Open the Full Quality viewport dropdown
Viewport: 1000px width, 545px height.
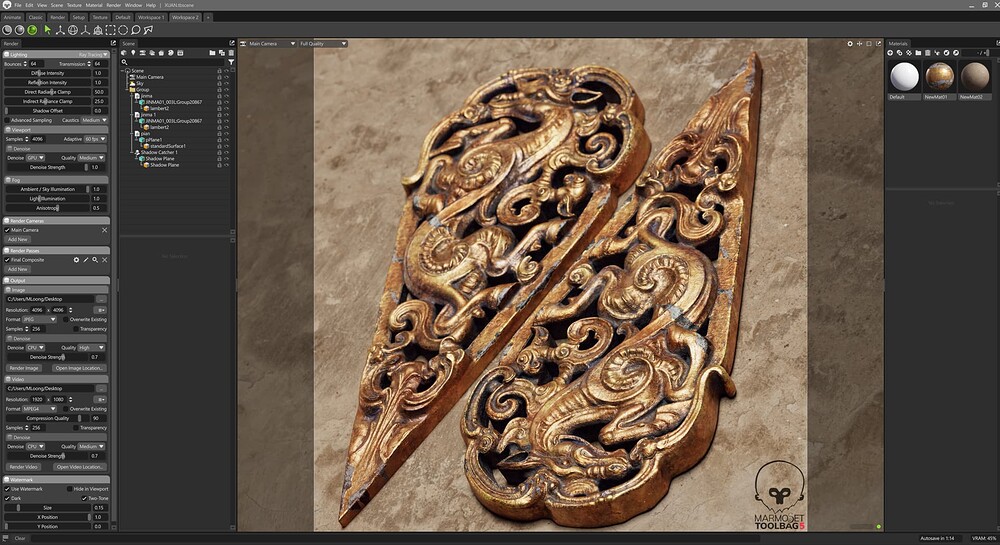(x=323, y=44)
